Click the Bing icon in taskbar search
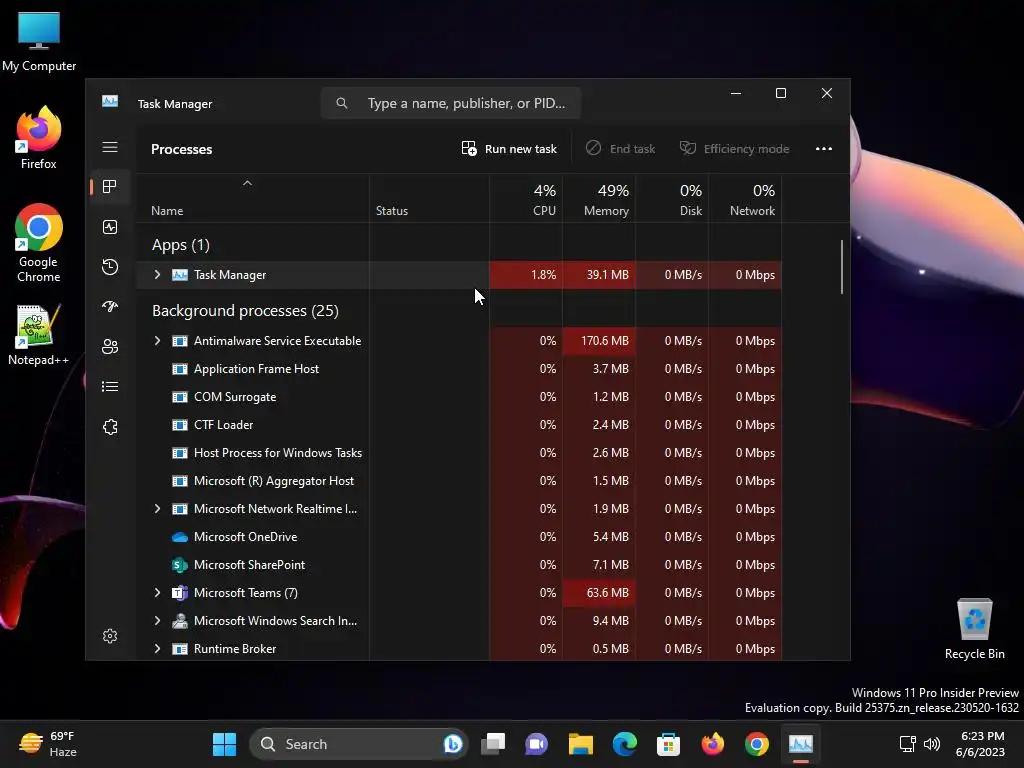Viewport: 1024px width, 768px height. (453, 744)
